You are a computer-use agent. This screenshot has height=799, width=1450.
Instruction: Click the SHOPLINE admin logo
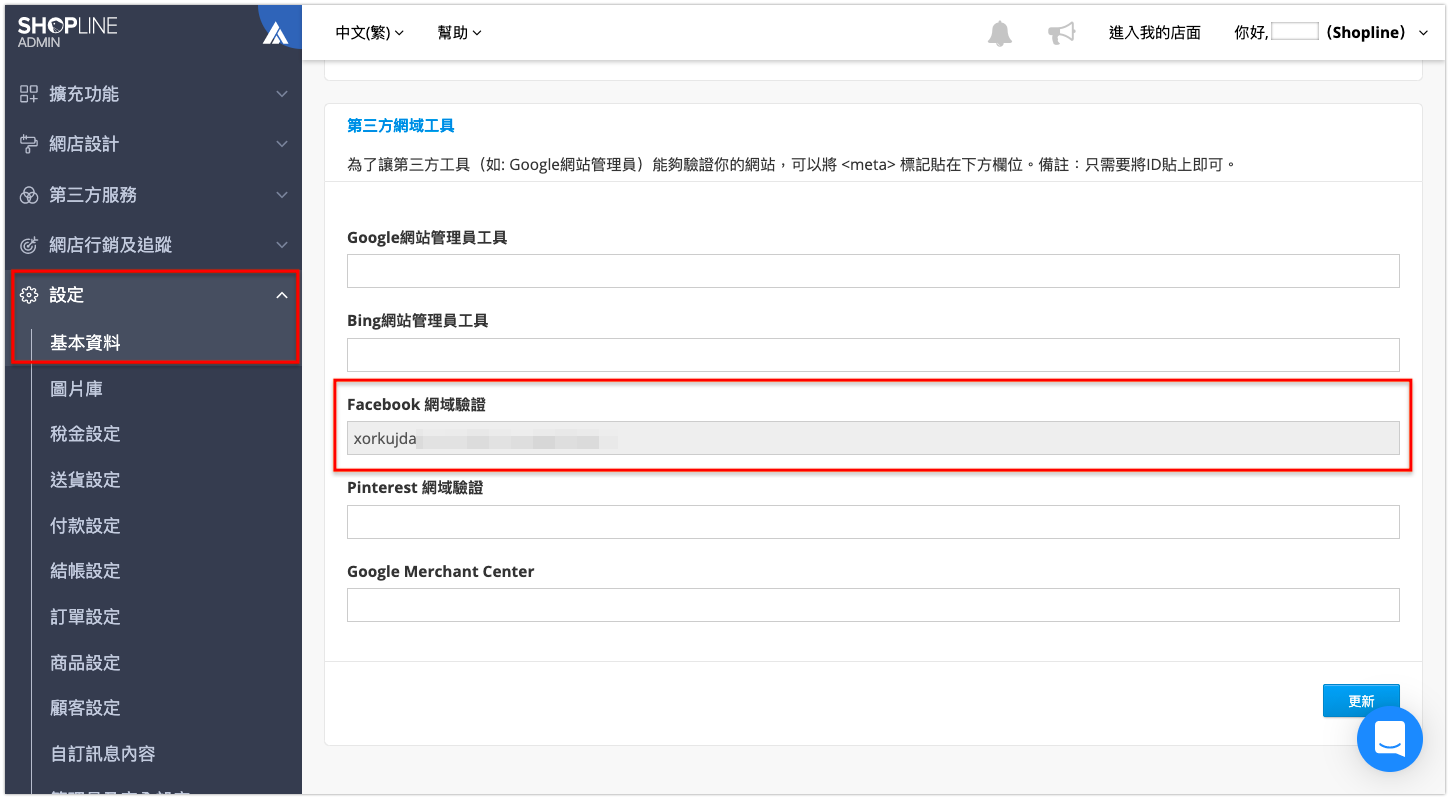click(x=68, y=30)
